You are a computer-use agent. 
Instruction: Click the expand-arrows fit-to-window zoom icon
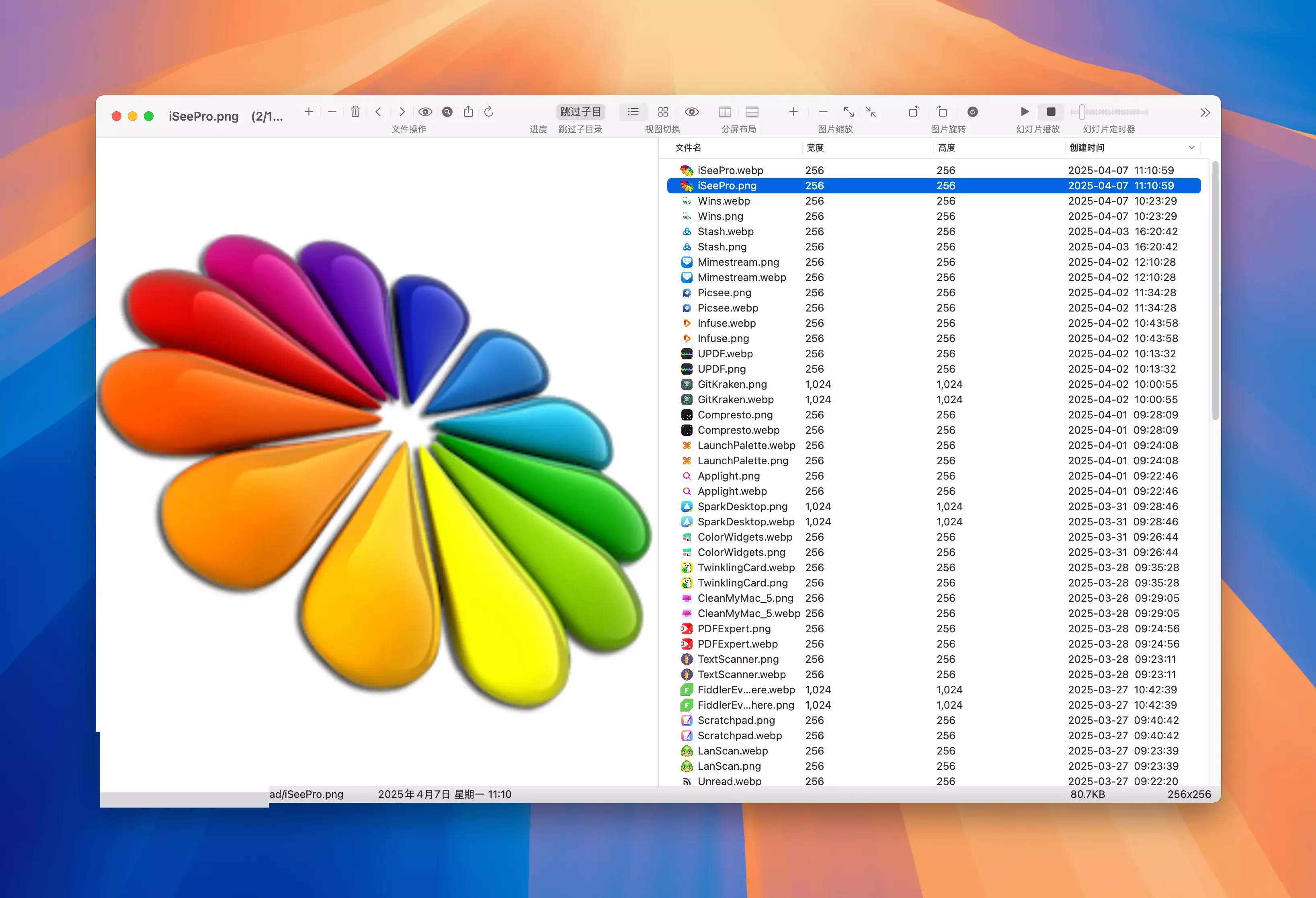point(848,111)
